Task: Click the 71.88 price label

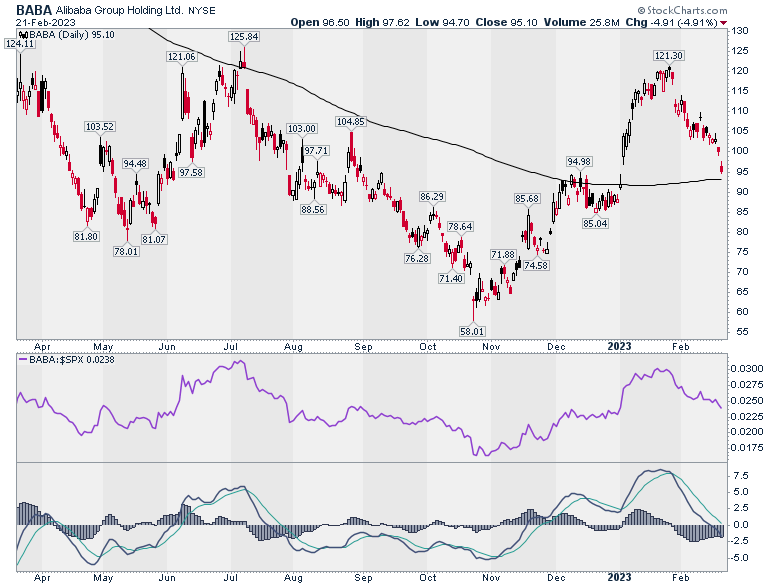Action: click(503, 255)
